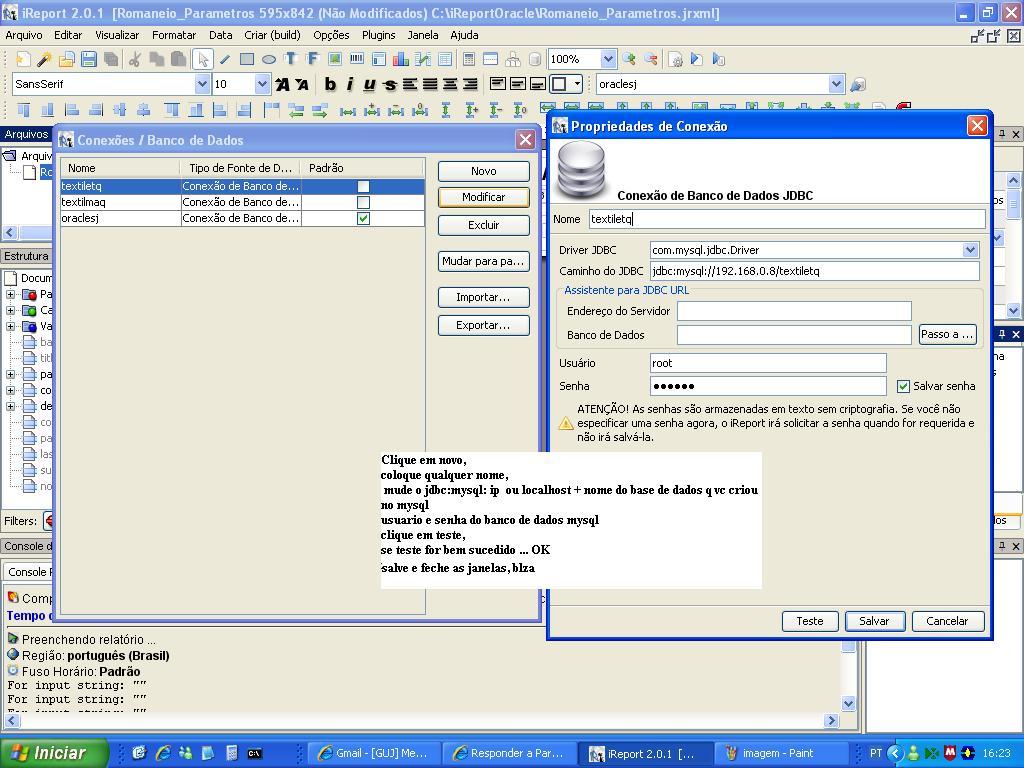This screenshot has height=768, width=1024.
Task: Toggle italic formatting
Action: click(x=350, y=84)
